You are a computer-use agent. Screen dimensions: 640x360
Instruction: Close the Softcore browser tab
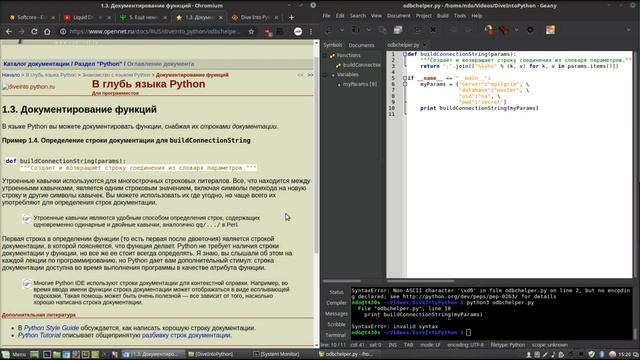53,18
